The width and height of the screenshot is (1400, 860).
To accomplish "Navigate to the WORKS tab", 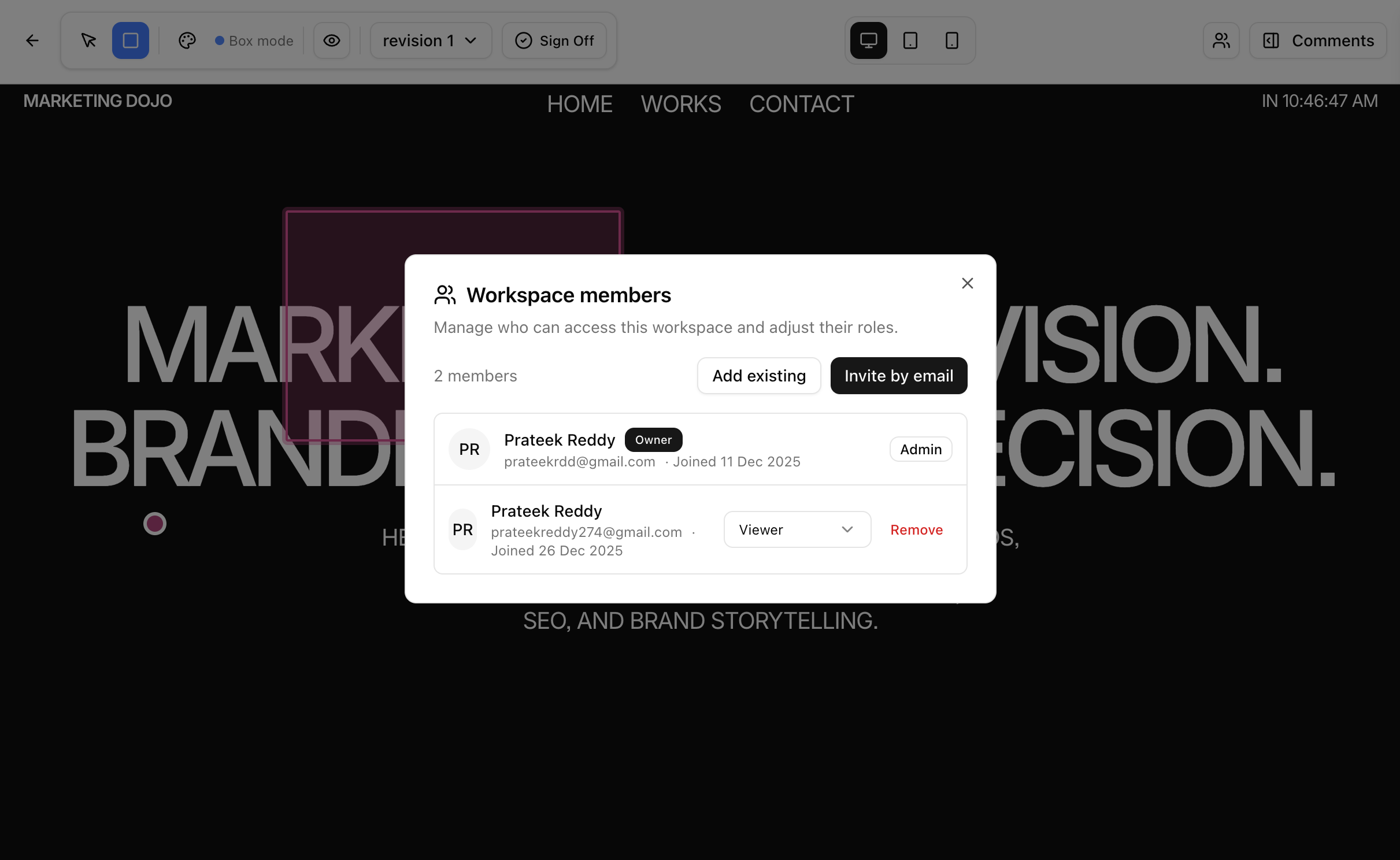I will click(680, 104).
